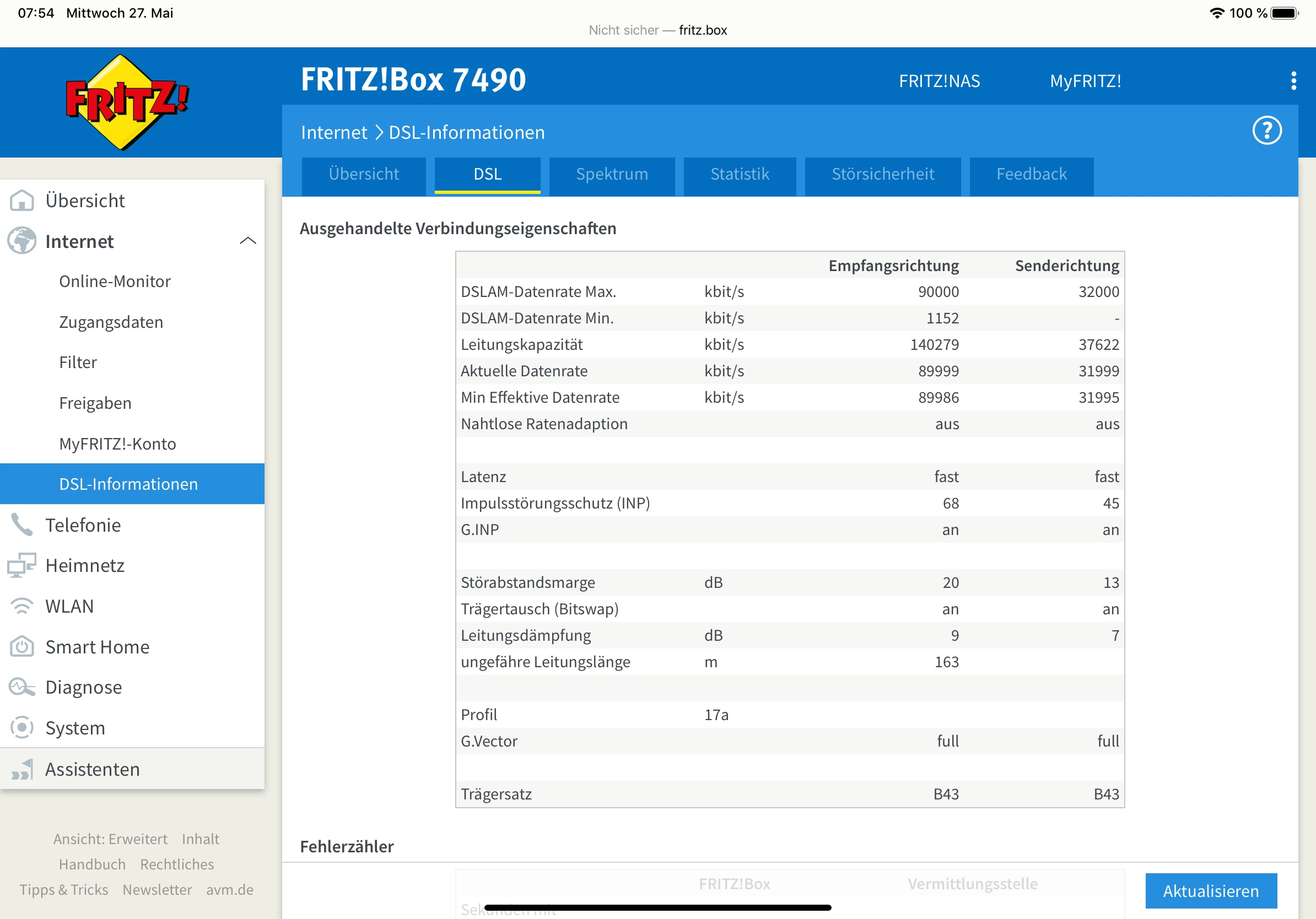Select Online-Monitor in the sidebar
The height and width of the screenshot is (919, 1316).
coord(115,282)
